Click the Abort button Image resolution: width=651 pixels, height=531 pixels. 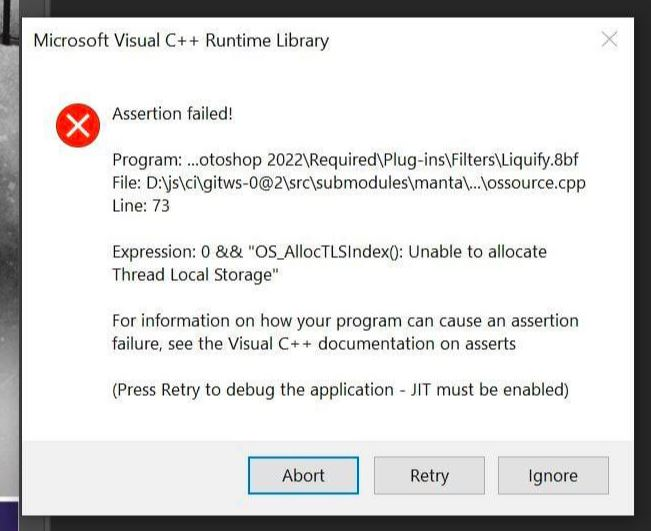[303, 476]
